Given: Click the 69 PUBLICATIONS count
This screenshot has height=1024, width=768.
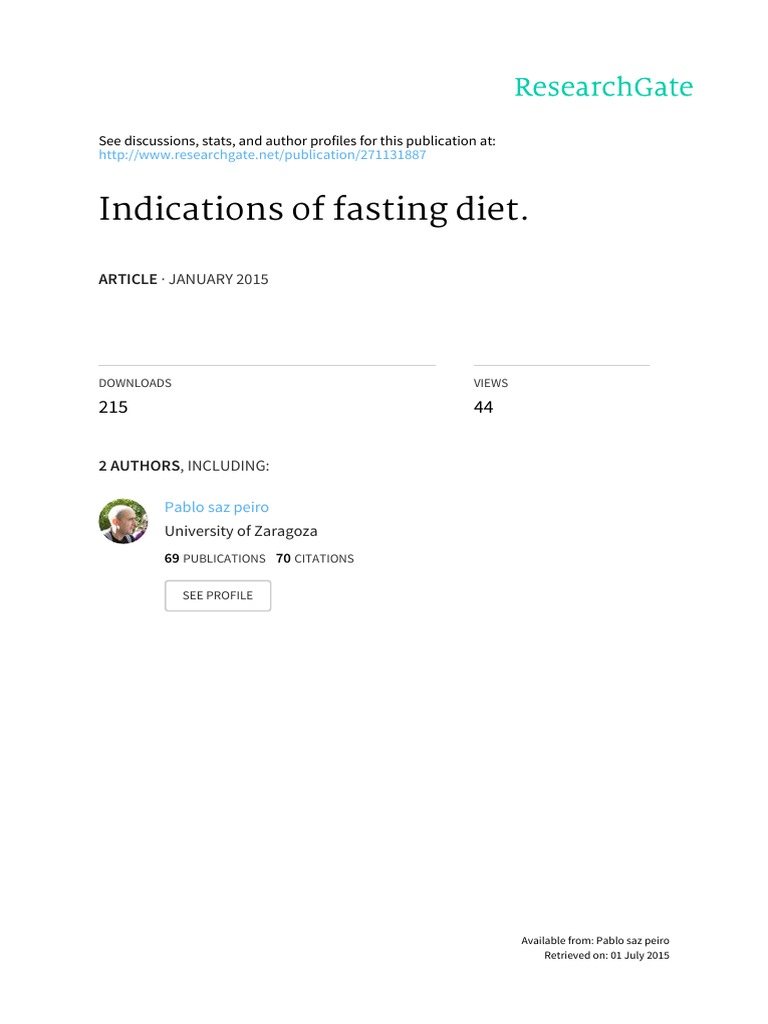Looking at the screenshot, I should click(215, 559).
